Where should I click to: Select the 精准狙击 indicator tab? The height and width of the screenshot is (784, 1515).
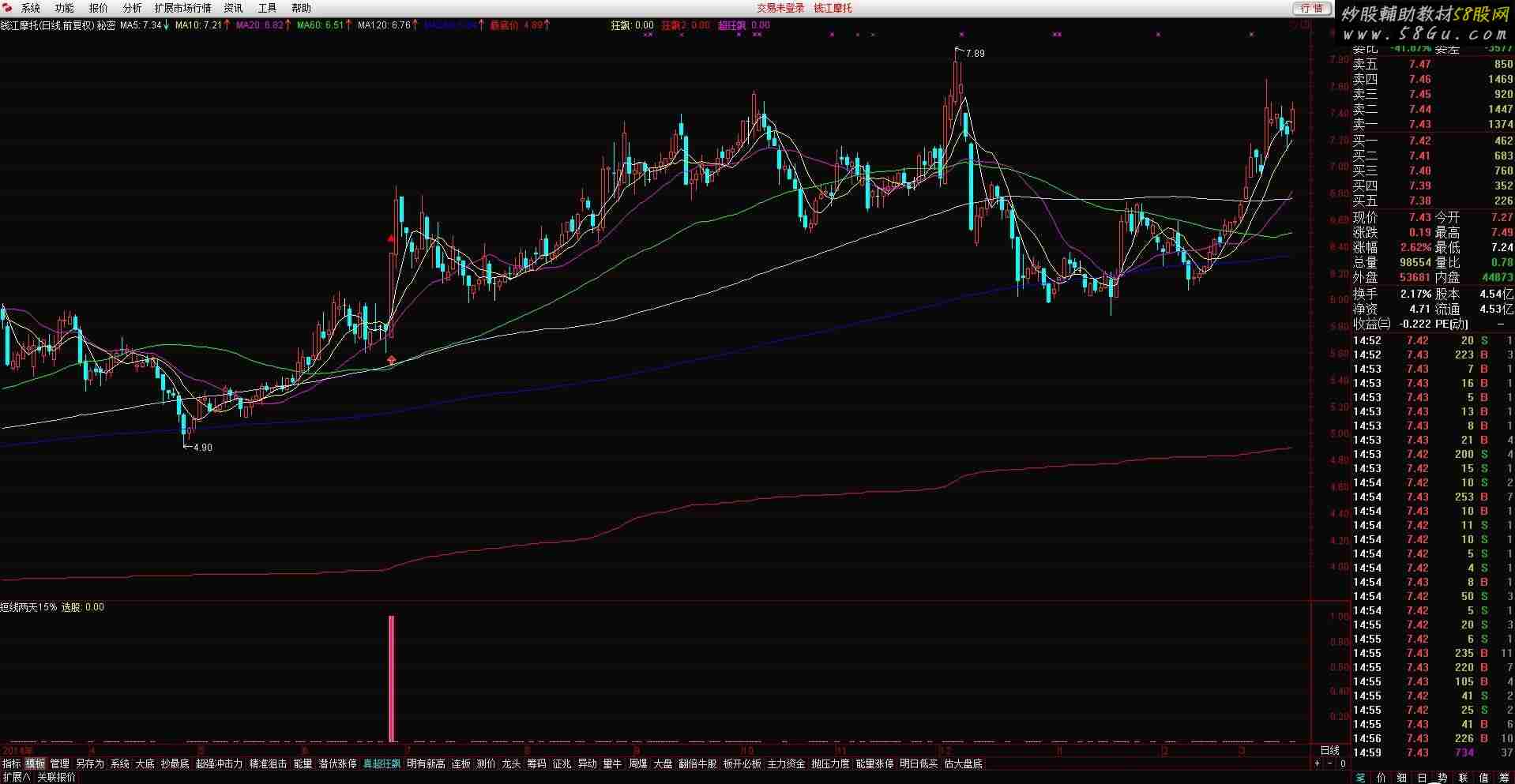click(x=269, y=763)
